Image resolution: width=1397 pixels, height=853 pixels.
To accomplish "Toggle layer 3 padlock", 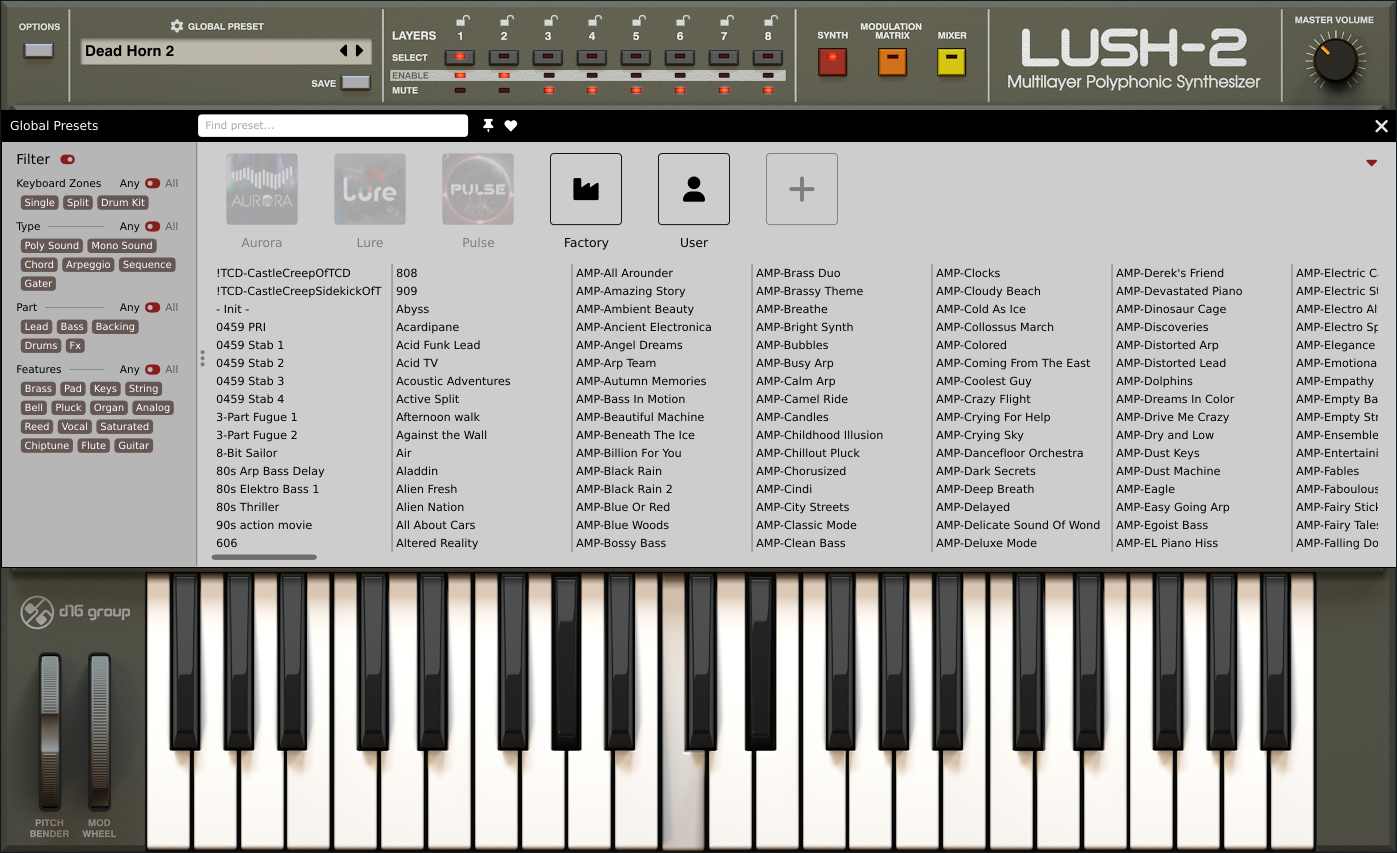I will point(550,20).
